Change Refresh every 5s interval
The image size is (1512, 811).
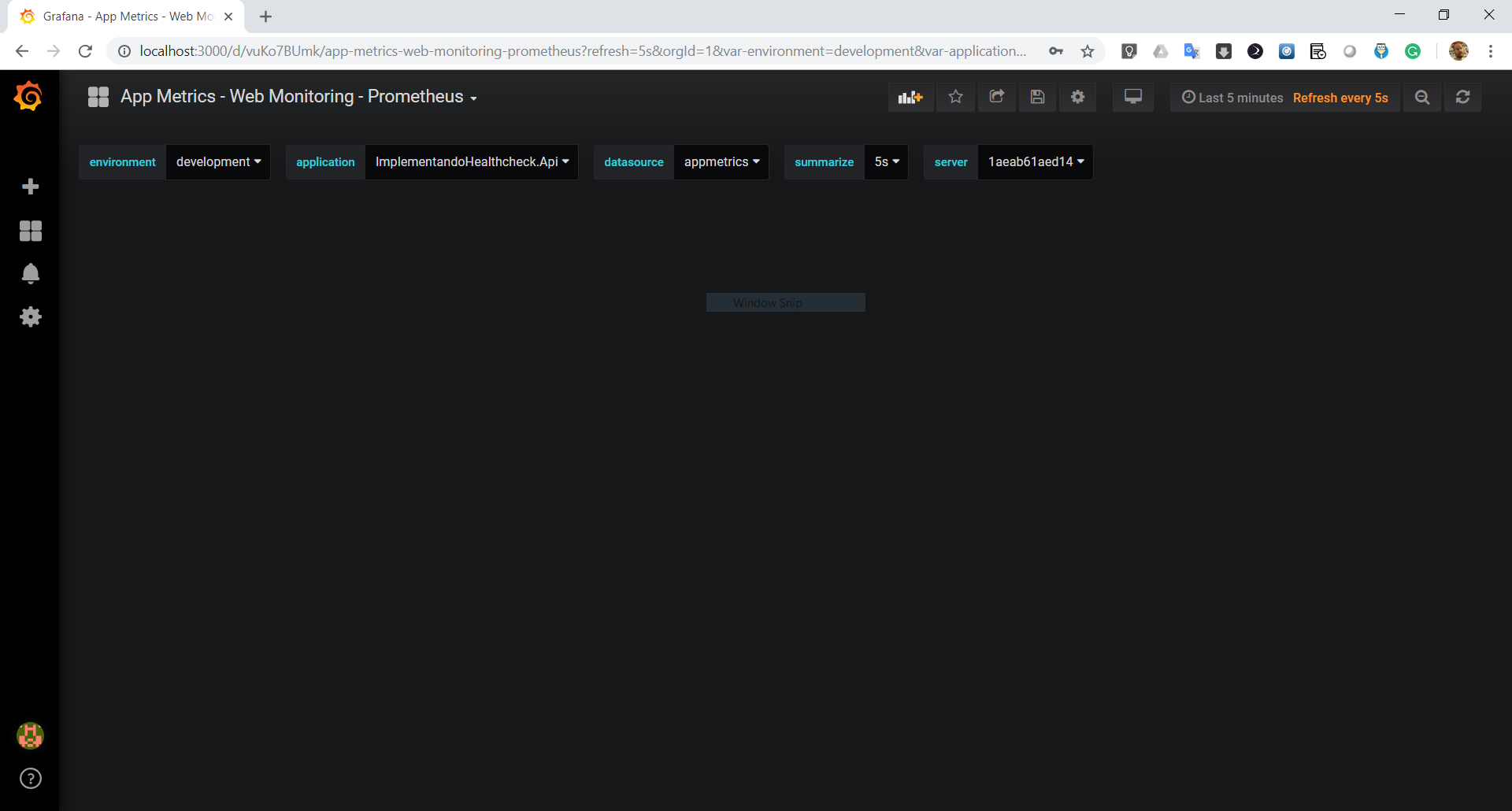click(x=1340, y=97)
